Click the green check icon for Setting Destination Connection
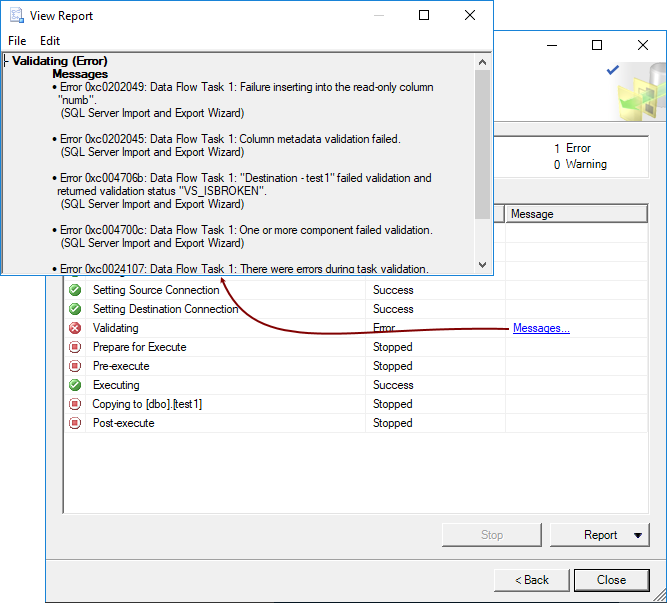 pyautogui.click(x=75, y=309)
